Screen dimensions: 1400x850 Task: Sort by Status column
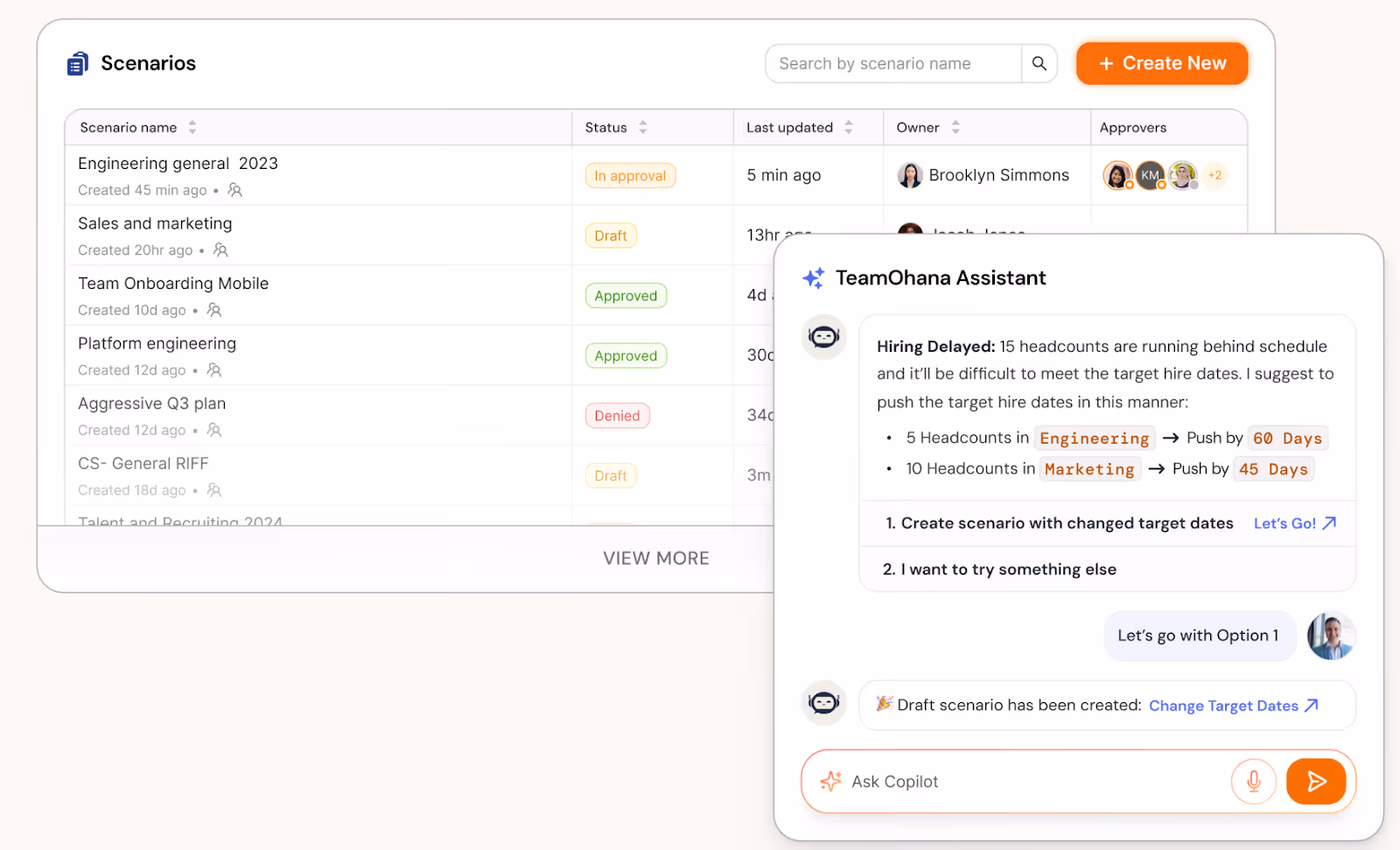(643, 128)
